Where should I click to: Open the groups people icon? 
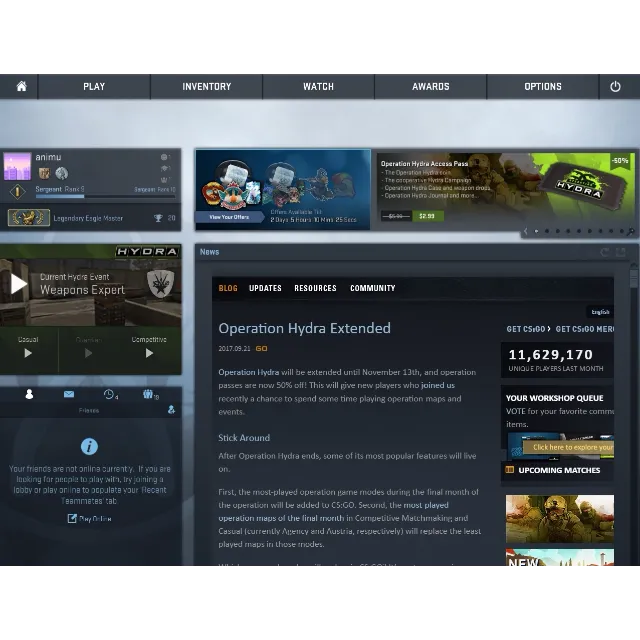(150, 394)
